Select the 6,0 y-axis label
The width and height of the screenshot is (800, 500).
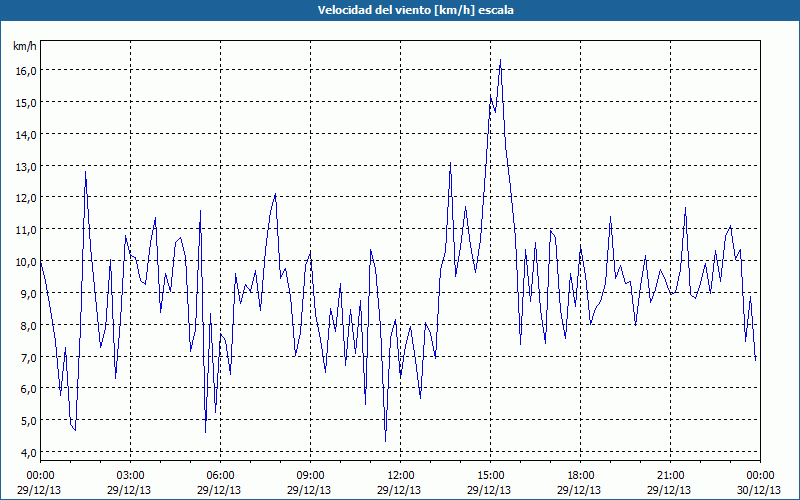27,389
